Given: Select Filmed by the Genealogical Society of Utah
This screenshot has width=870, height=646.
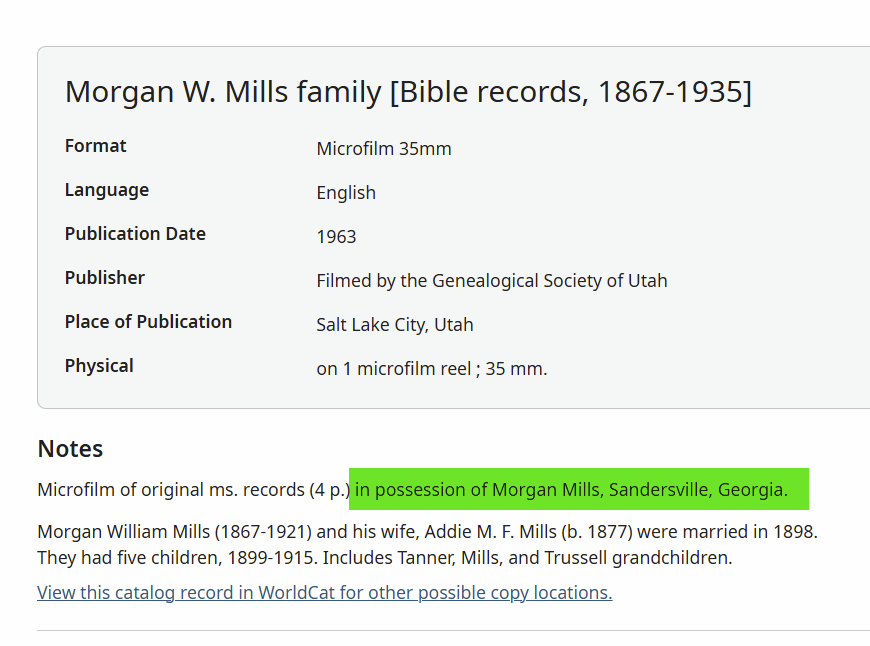Looking at the screenshot, I should [492, 281].
